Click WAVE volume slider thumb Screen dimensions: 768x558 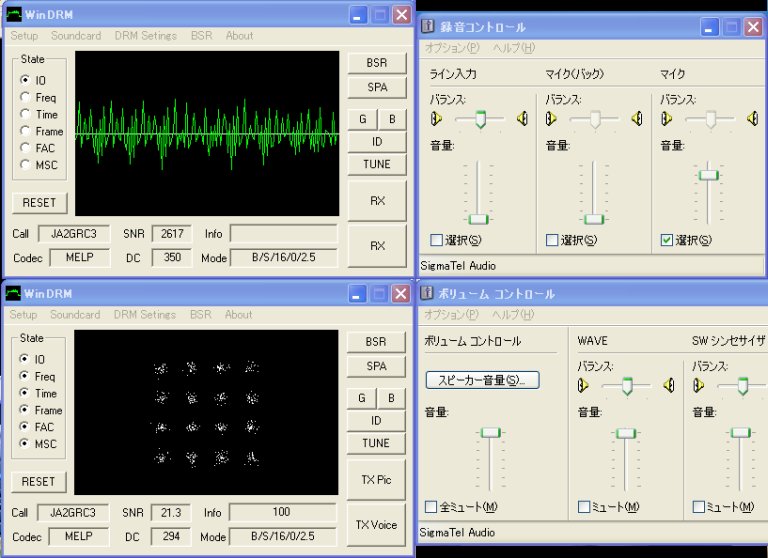[625, 434]
